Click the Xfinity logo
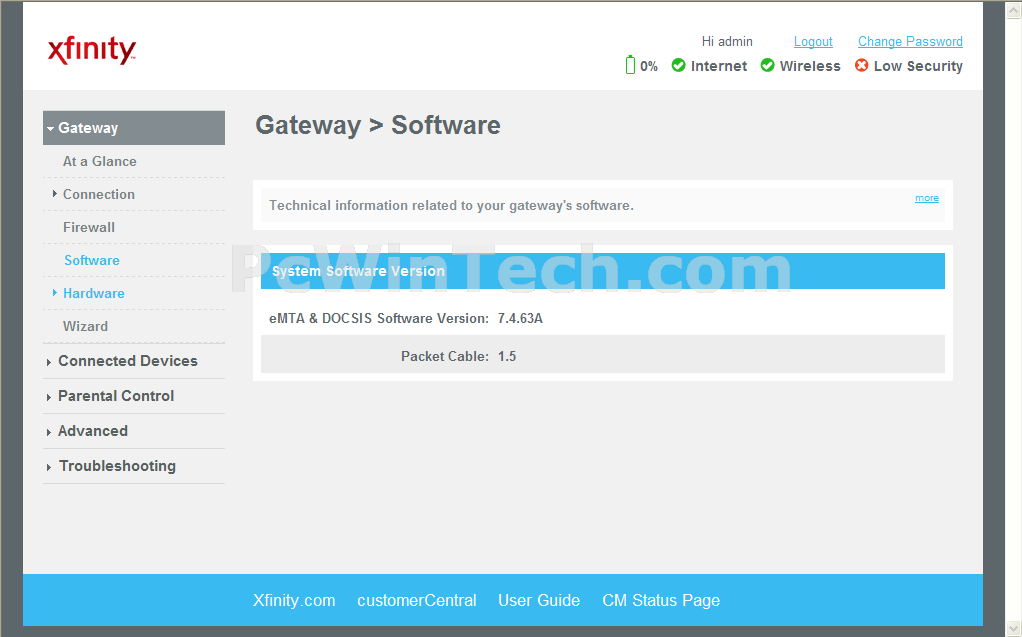 92,50
